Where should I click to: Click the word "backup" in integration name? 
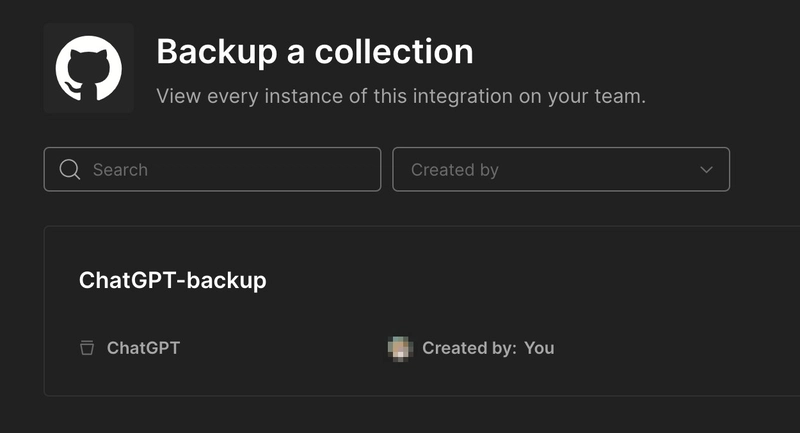227,281
